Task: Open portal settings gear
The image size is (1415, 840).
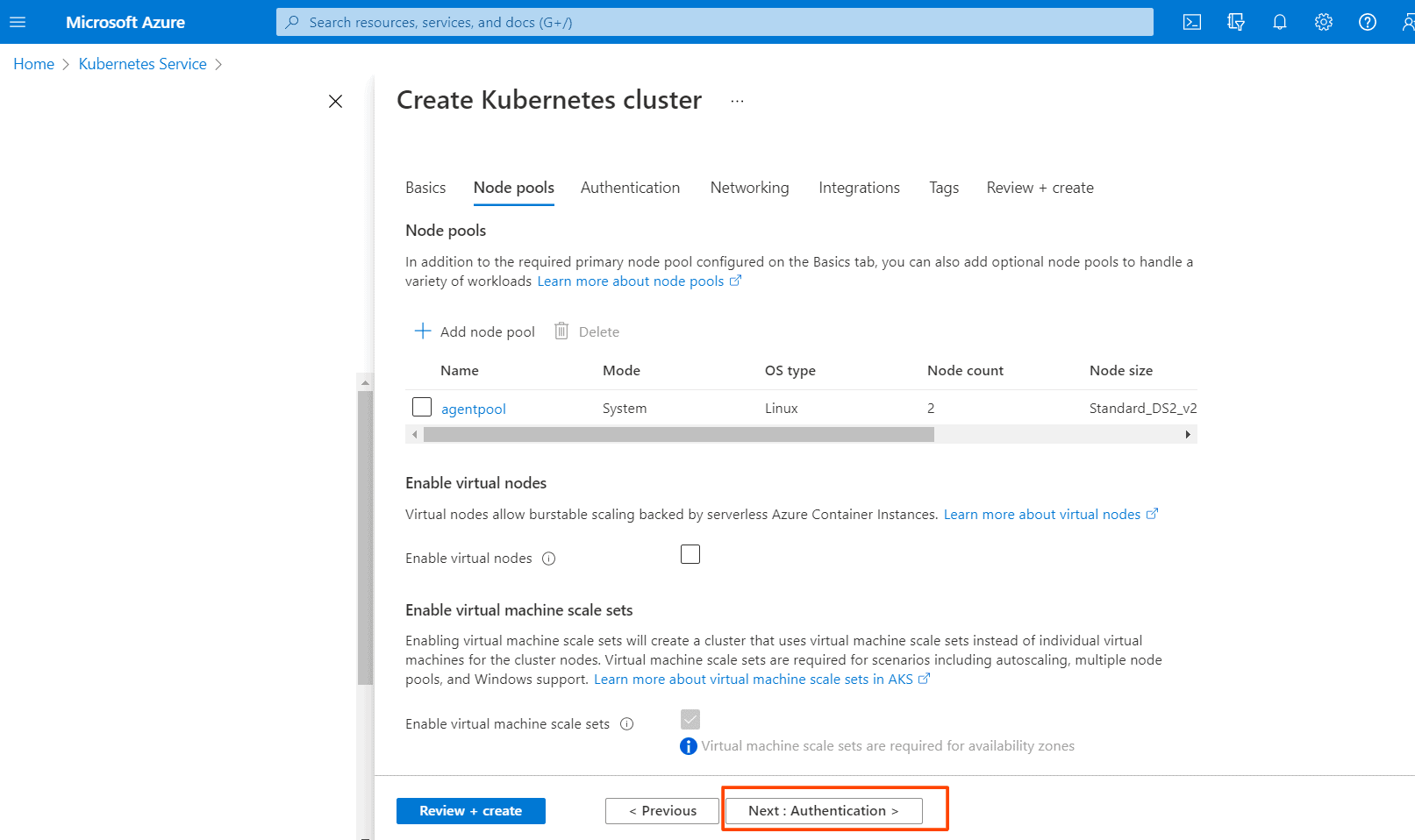Action: click(1323, 22)
